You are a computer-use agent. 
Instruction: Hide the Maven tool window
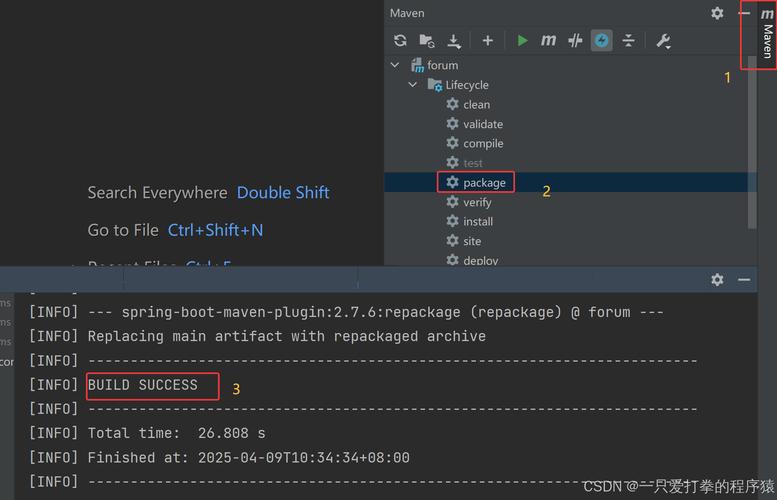(743, 13)
